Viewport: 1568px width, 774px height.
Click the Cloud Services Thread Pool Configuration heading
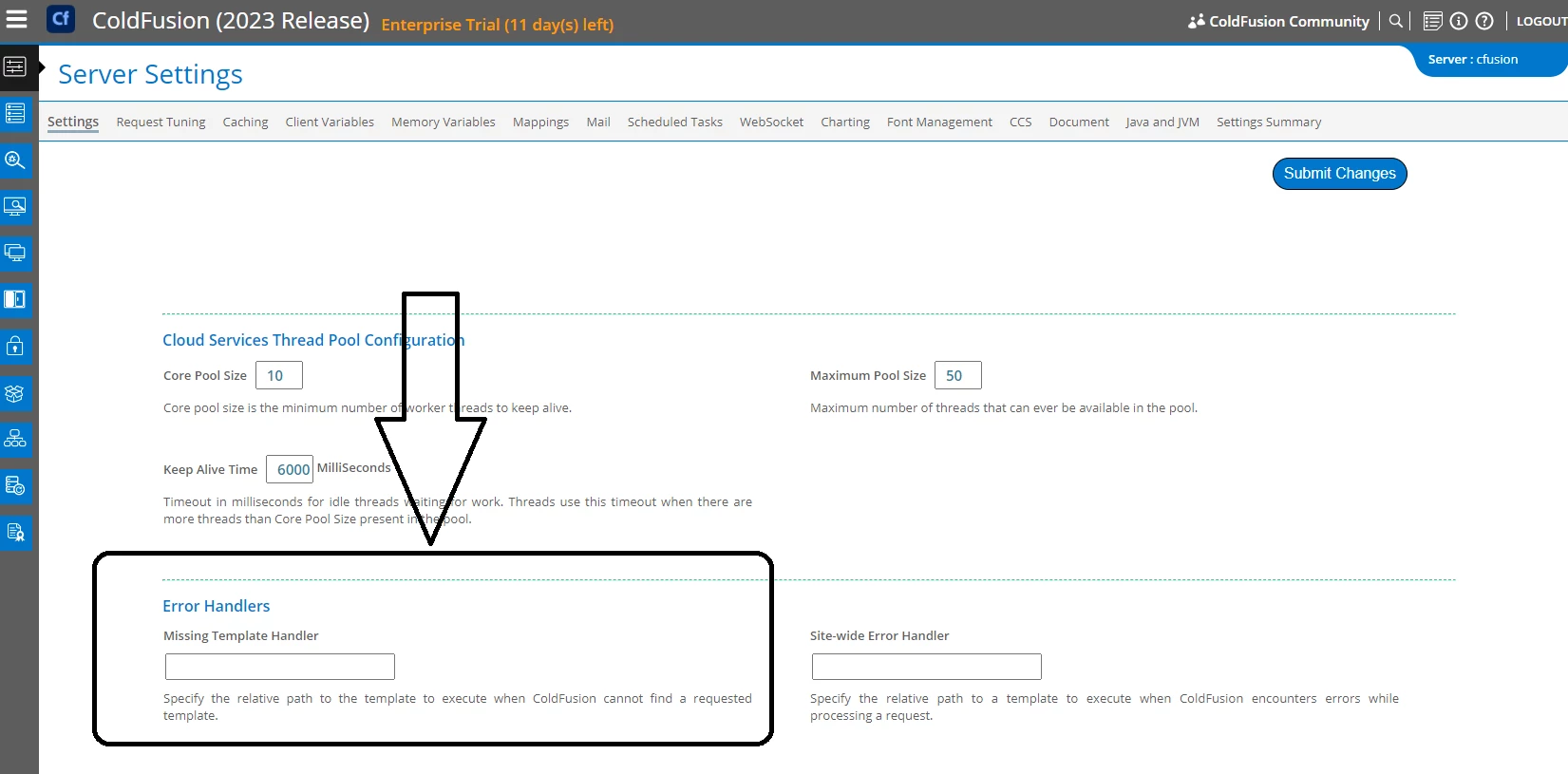click(313, 340)
